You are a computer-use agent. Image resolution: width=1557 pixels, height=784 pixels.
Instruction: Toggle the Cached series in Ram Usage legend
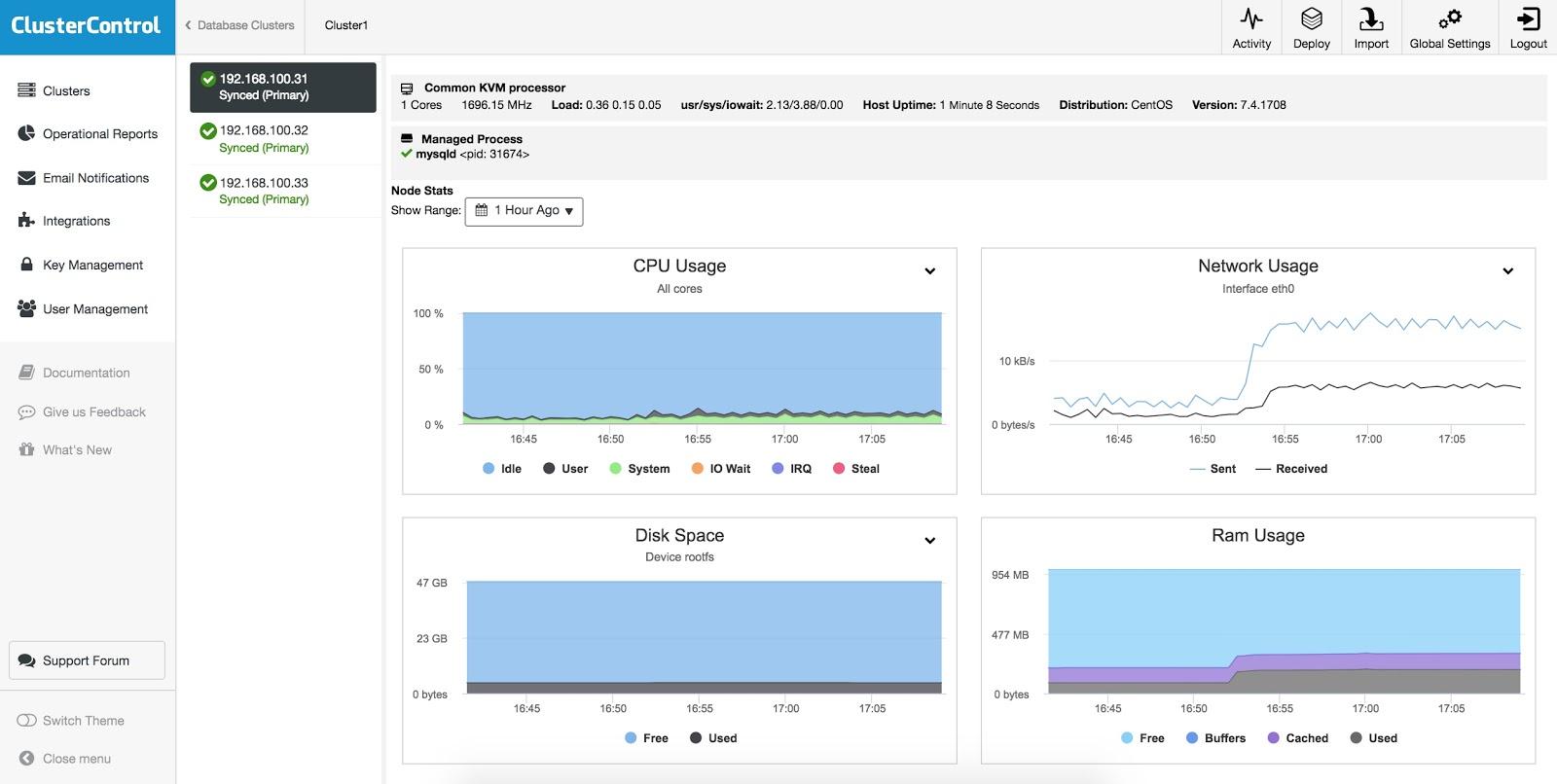click(x=1297, y=738)
